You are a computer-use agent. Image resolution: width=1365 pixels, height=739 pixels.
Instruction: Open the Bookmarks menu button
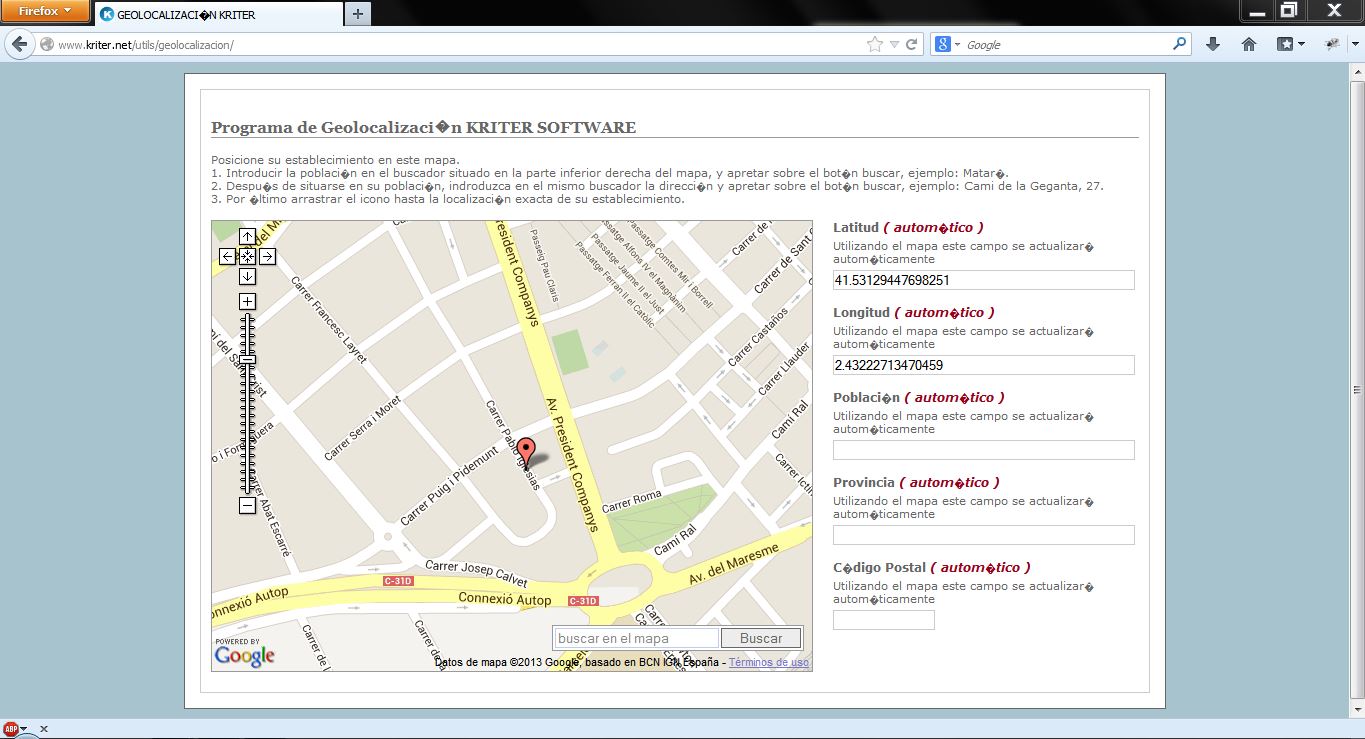pos(1290,44)
